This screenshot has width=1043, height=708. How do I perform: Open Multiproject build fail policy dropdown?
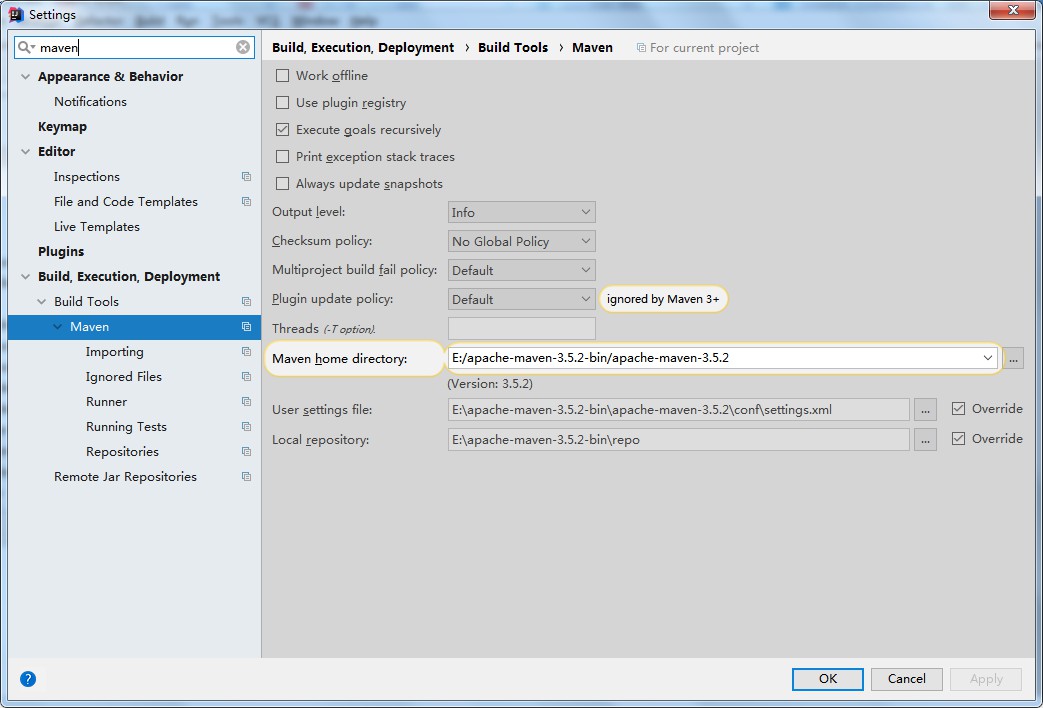coord(522,270)
